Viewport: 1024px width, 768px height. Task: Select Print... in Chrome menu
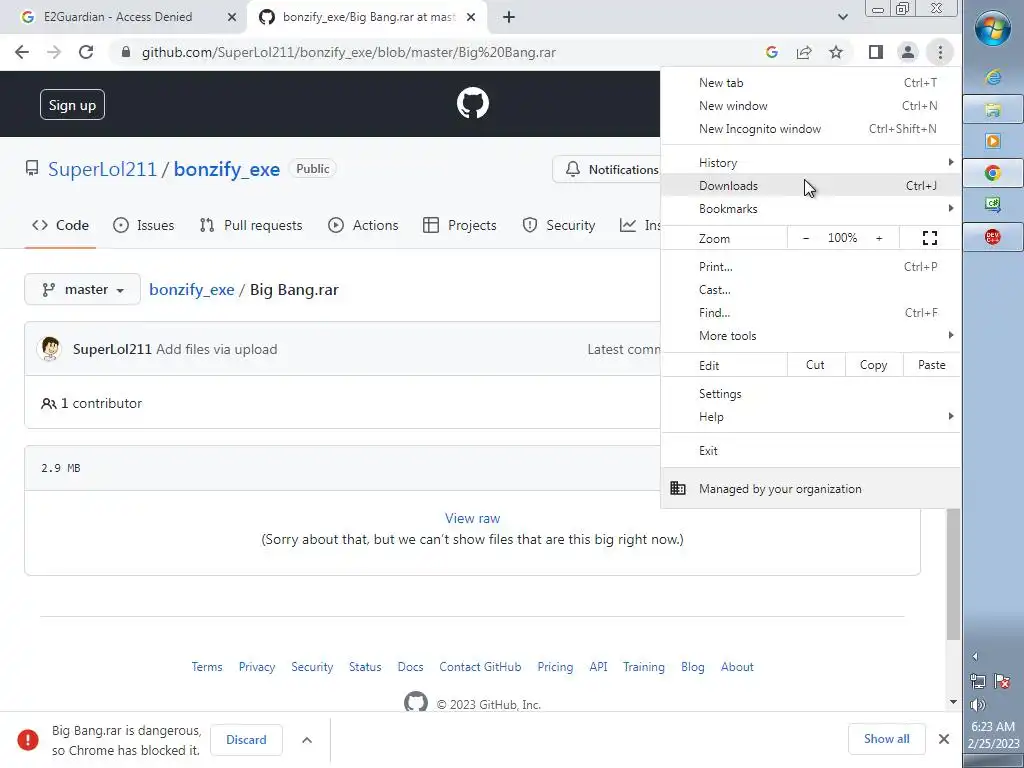(x=810, y=266)
